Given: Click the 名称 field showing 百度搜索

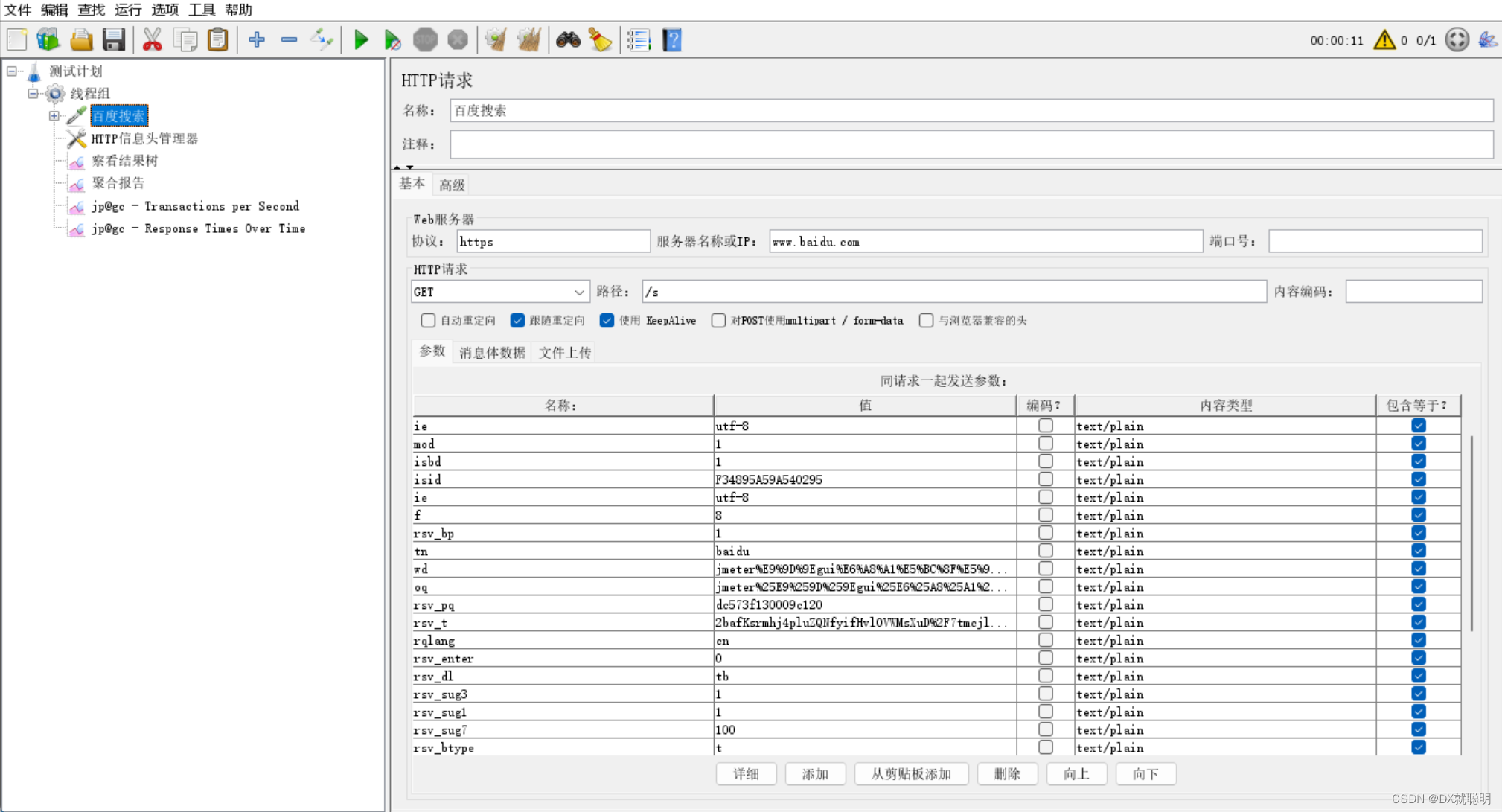Looking at the screenshot, I should [971, 111].
